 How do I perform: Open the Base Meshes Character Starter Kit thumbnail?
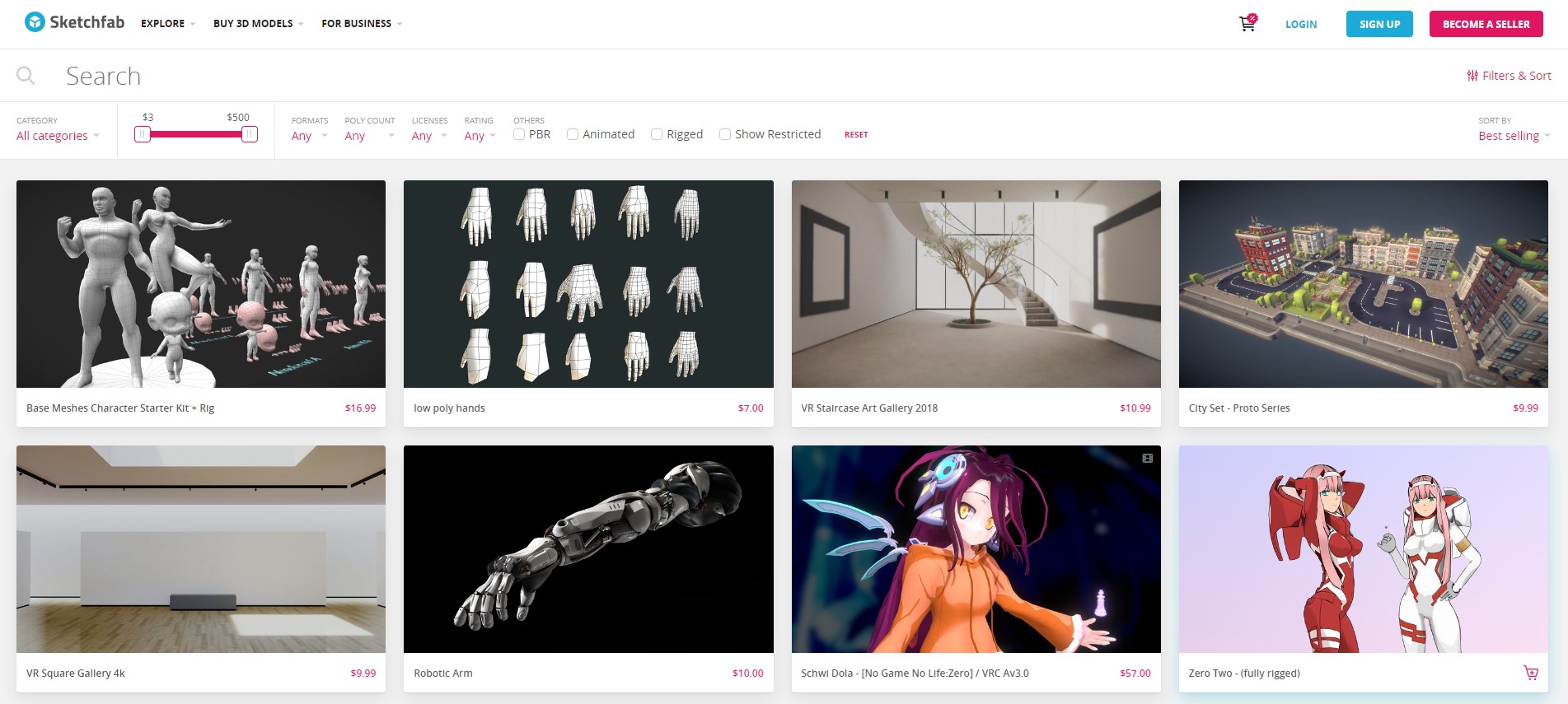coord(201,284)
